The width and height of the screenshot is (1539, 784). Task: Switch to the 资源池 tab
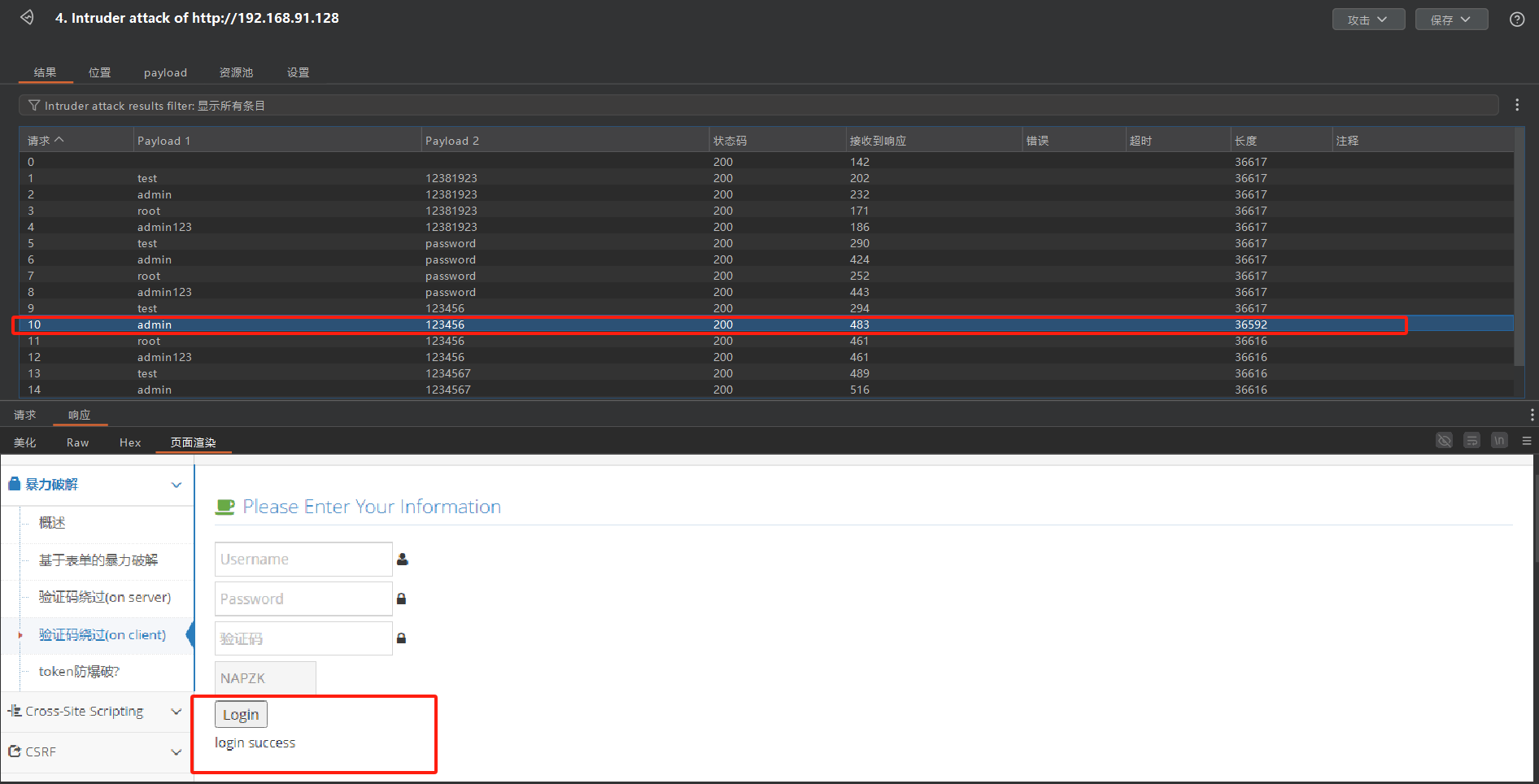point(236,72)
